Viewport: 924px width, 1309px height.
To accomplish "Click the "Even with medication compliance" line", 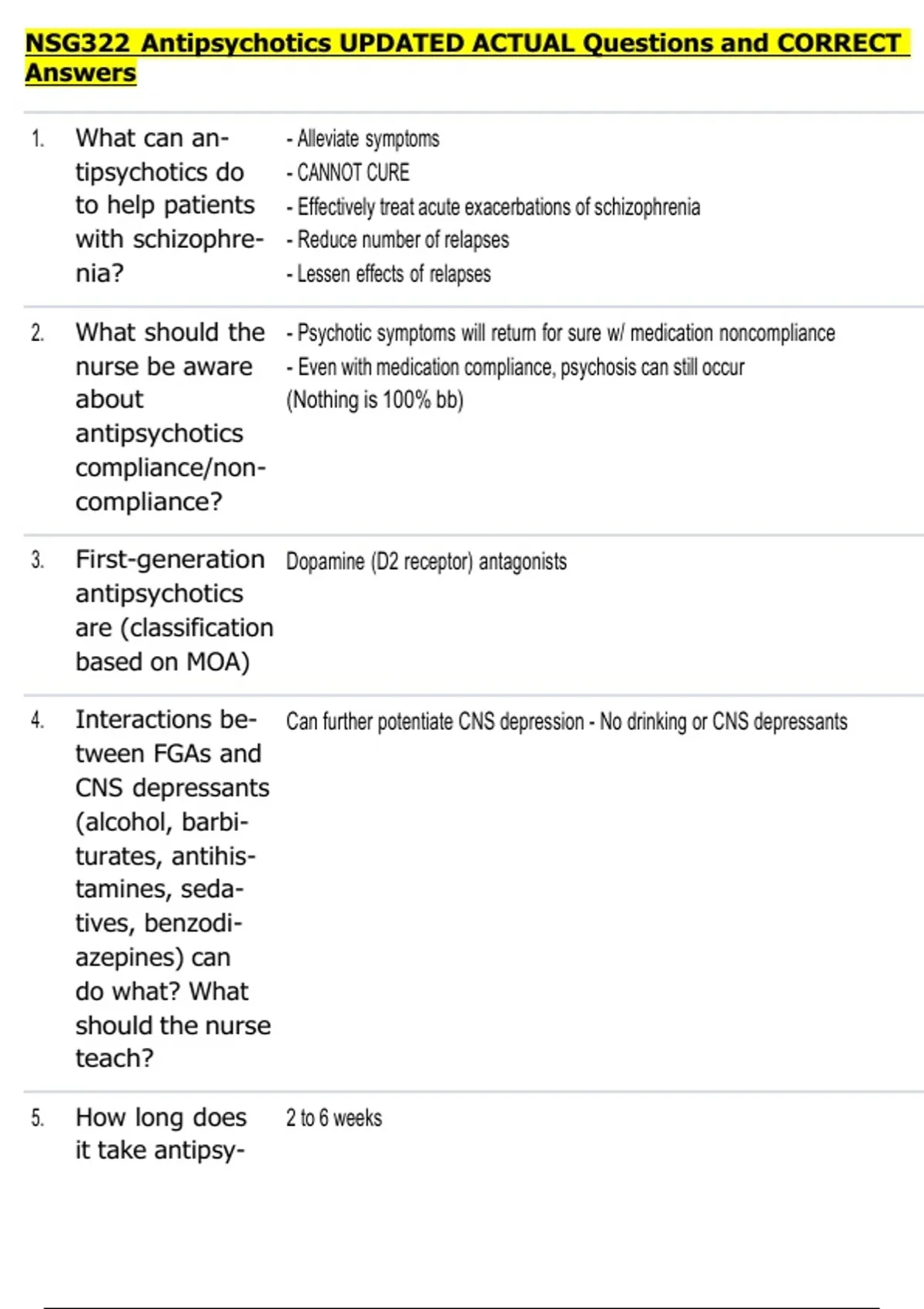I will 515,367.
